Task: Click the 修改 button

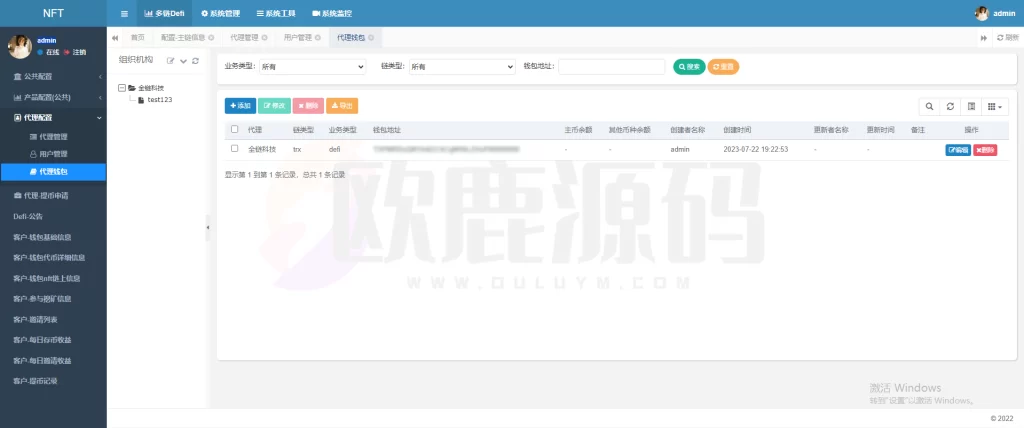Action: click(x=274, y=106)
